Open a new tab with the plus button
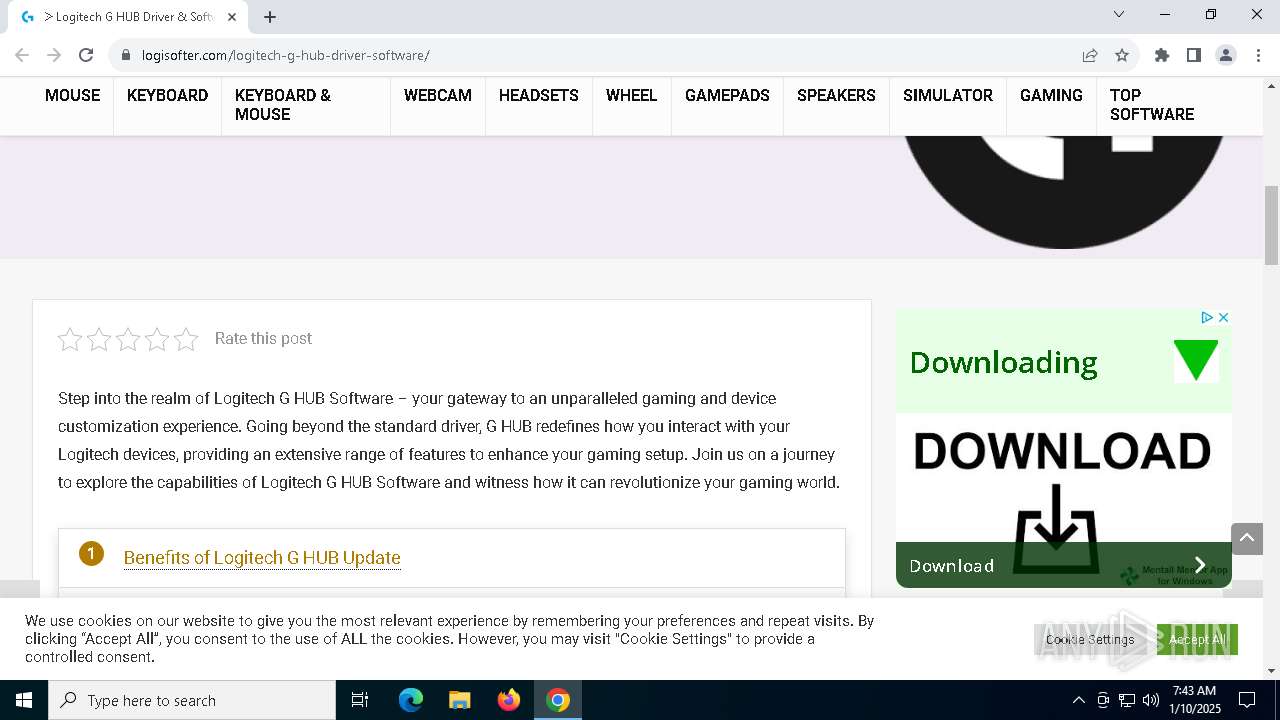Viewport: 1280px width, 720px height. tap(270, 17)
